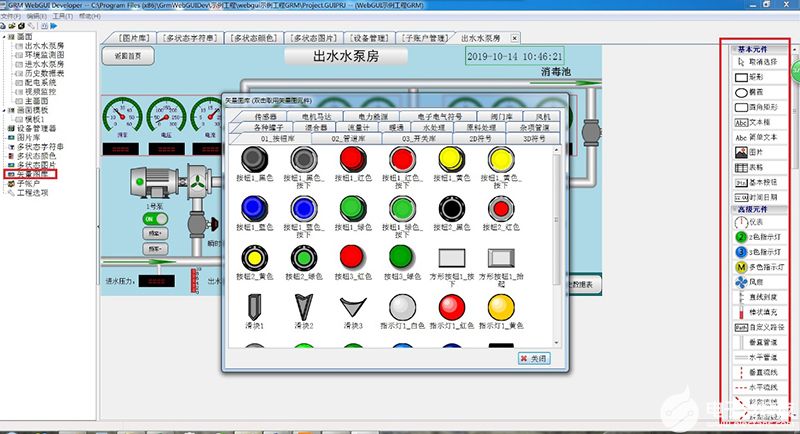Select the 指示灯1_红色 indicator lamp

[x=452, y=307]
